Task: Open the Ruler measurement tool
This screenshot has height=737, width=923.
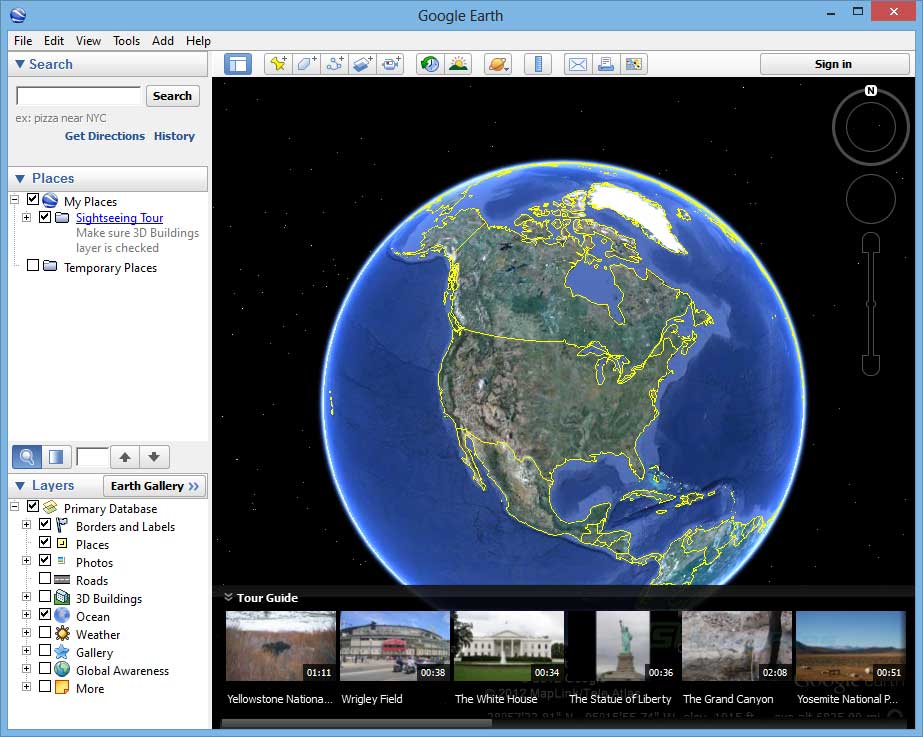Action: pos(538,63)
